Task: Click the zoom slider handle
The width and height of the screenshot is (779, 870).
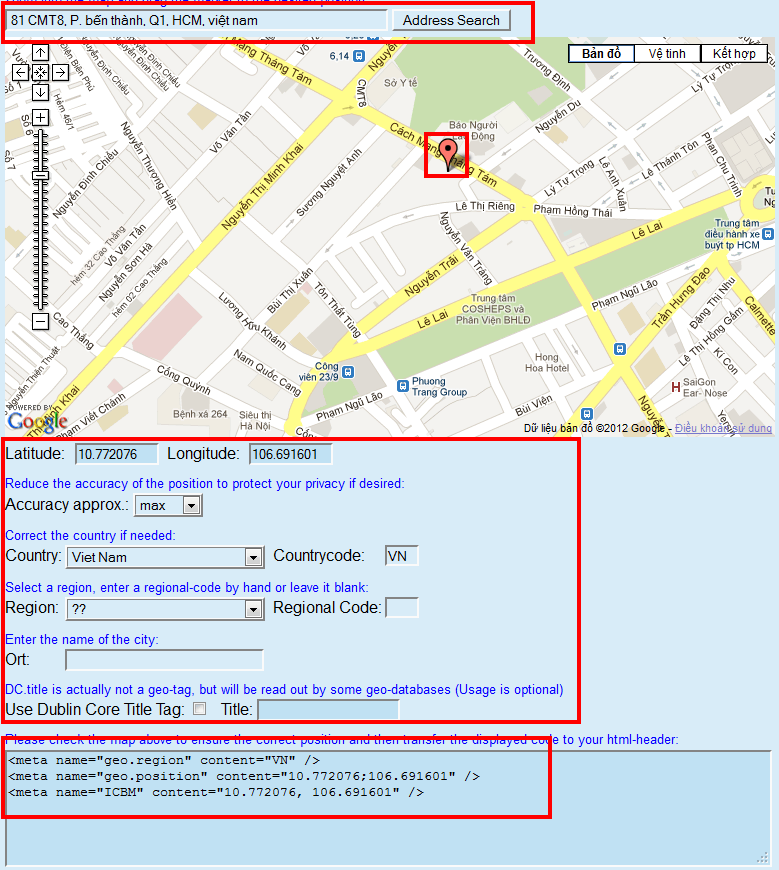Action: click(x=40, y=175)
